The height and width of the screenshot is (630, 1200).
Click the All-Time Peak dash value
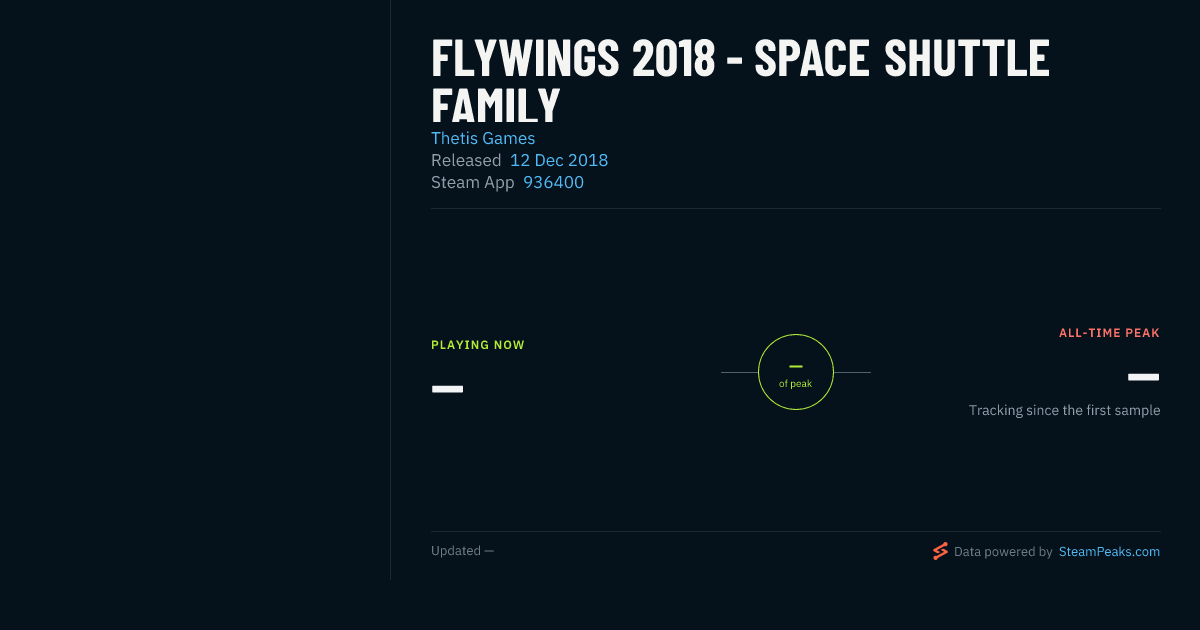[x=1143, y=377]
